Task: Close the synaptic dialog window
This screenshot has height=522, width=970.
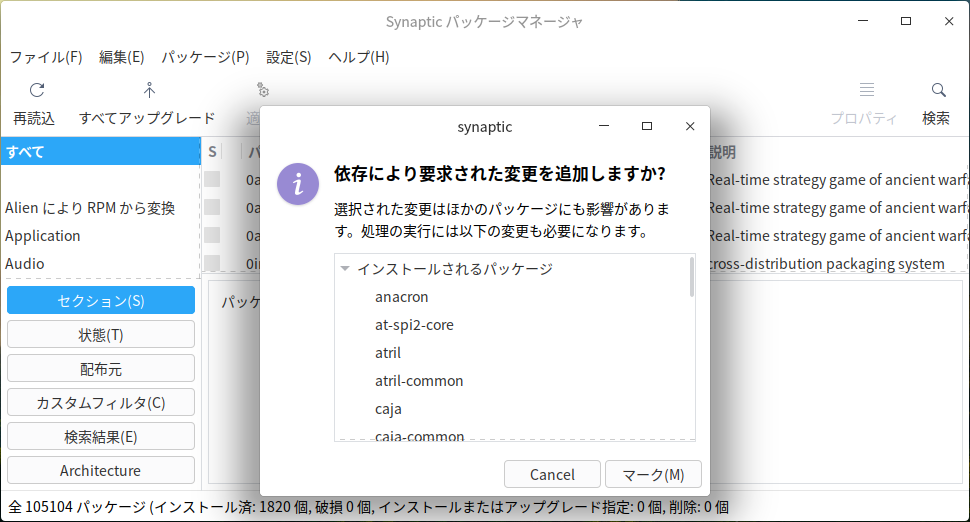Action: point(690,126)
